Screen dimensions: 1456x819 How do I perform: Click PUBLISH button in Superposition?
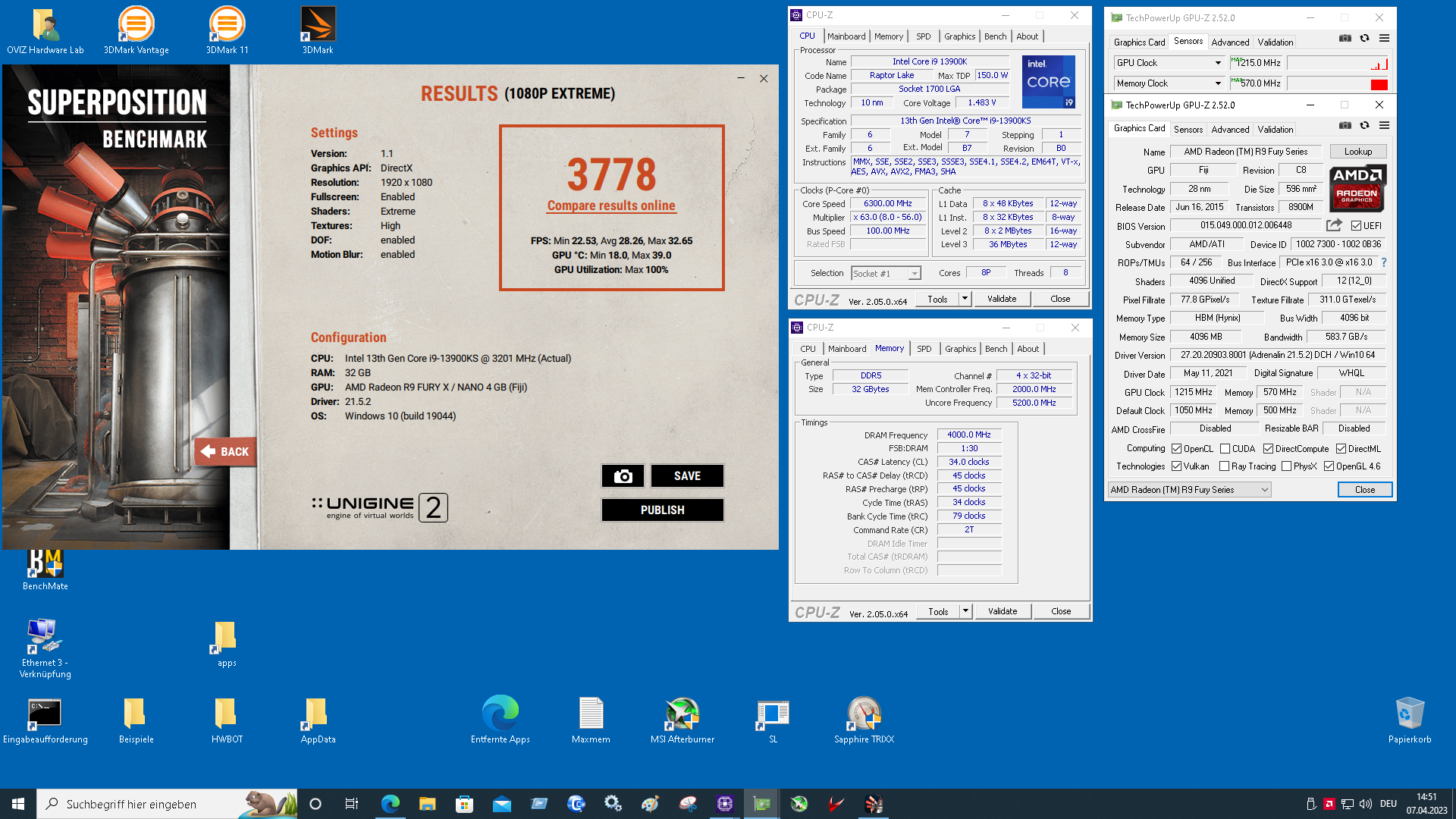[x=662, y=510]
